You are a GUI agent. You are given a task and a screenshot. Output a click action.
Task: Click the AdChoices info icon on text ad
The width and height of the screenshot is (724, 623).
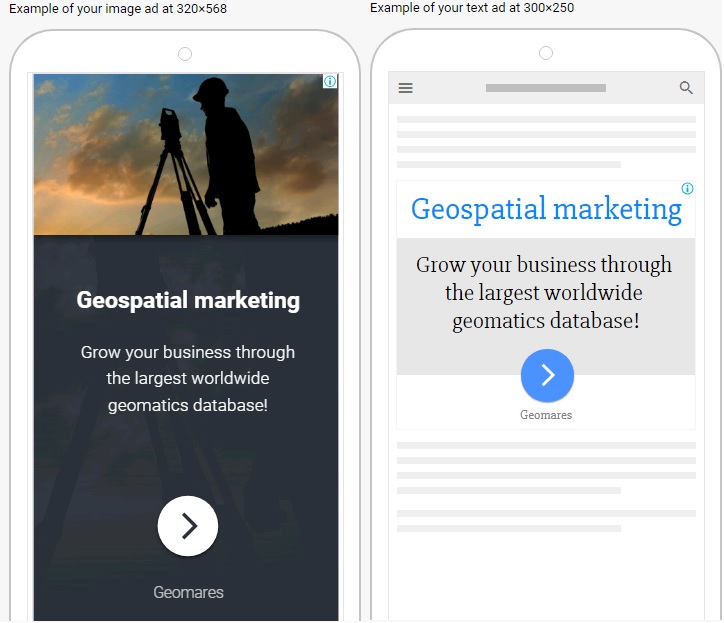point(687,188)
